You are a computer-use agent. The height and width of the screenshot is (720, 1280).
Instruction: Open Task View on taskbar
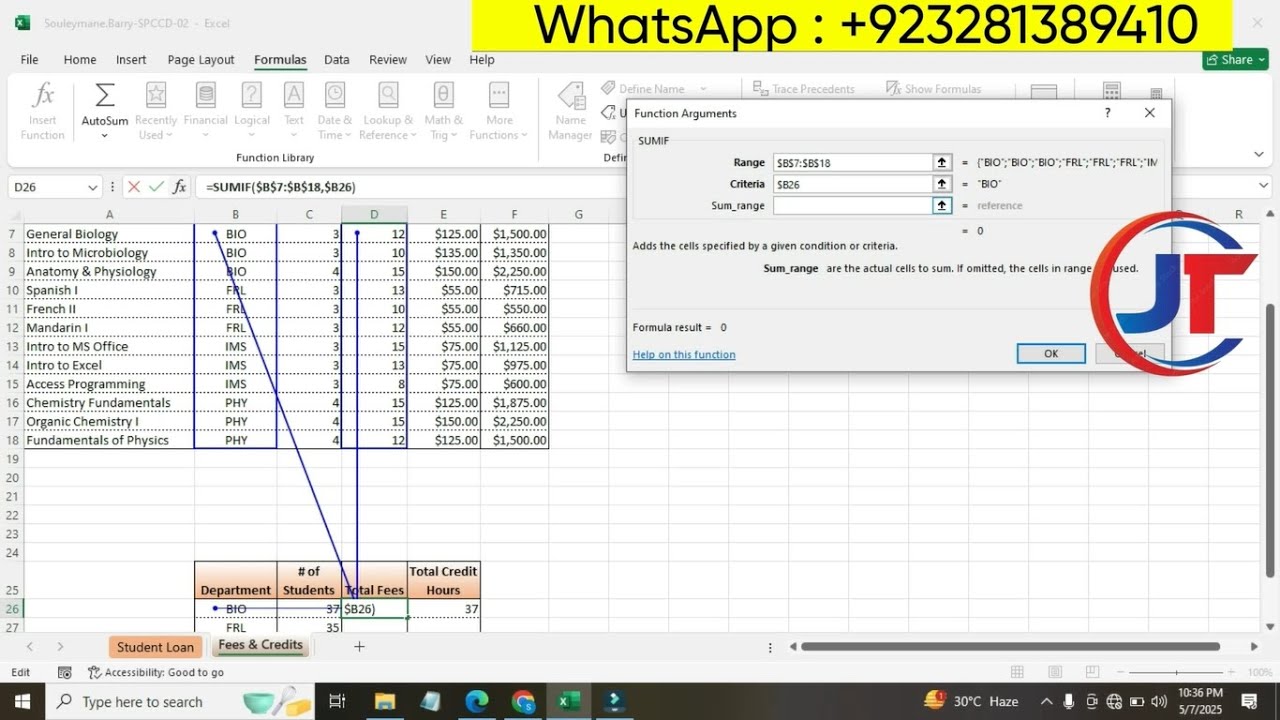pos(337,701)
